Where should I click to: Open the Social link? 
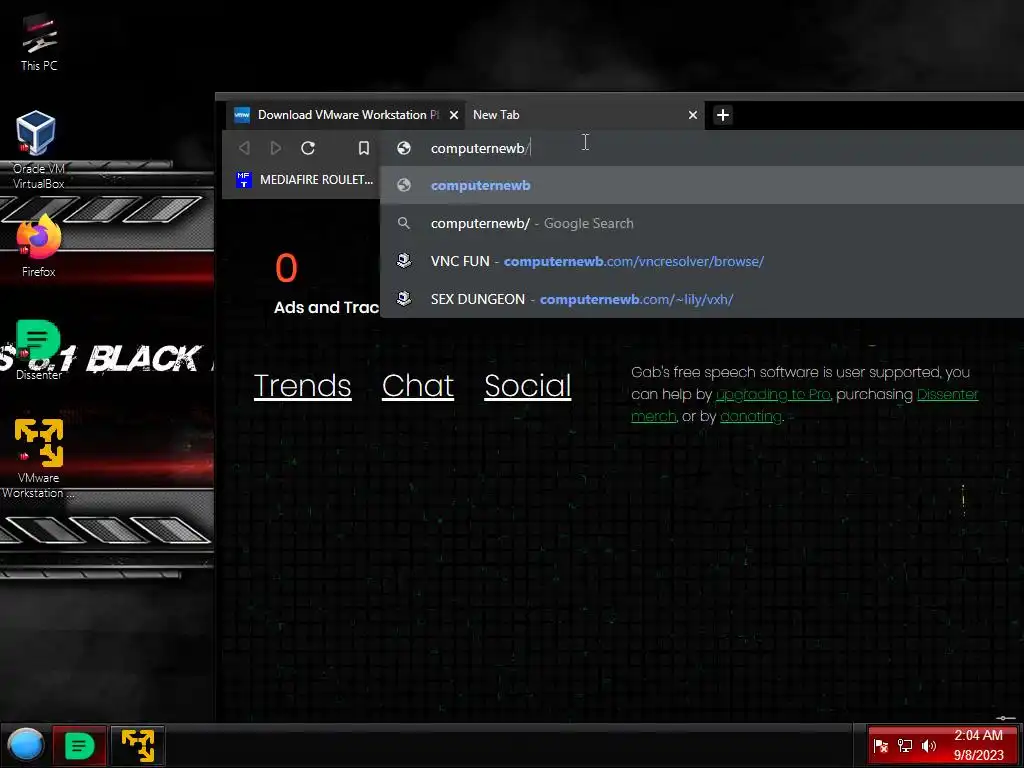(x=528, y=385)
